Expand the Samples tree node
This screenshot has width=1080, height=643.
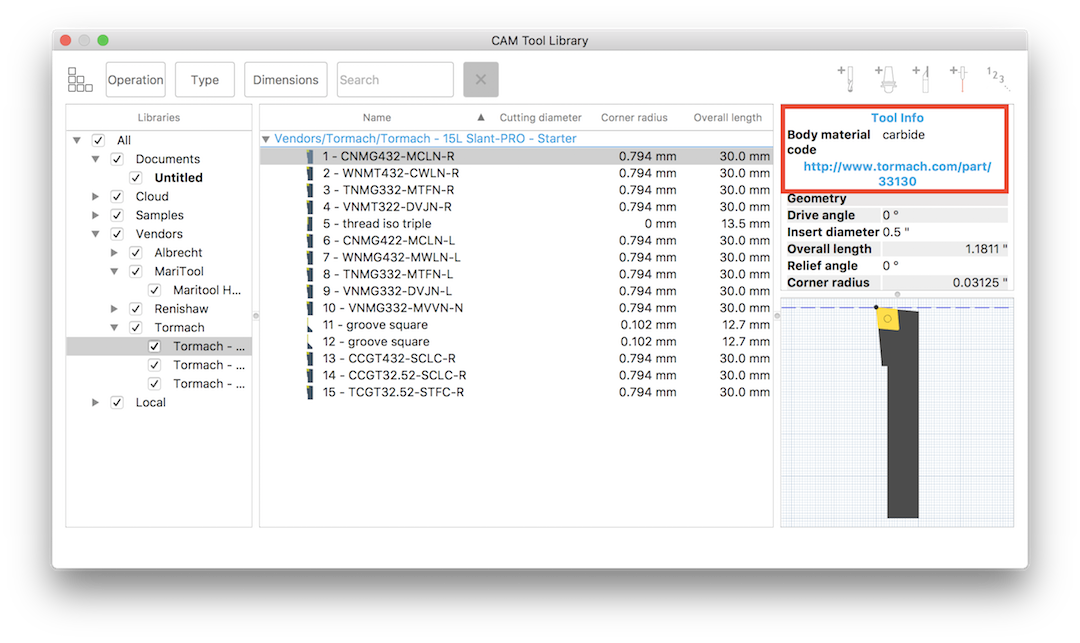(x=96, y=215)
